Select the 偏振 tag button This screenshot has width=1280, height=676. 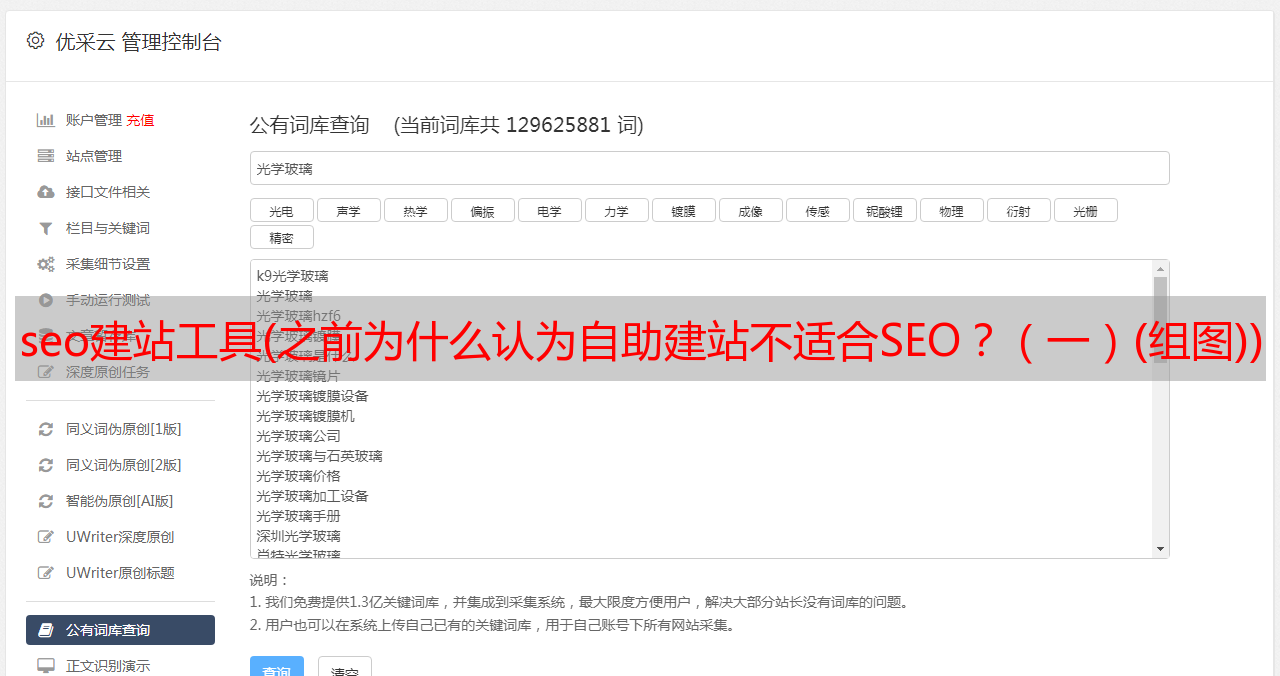(x=483, y=210)
